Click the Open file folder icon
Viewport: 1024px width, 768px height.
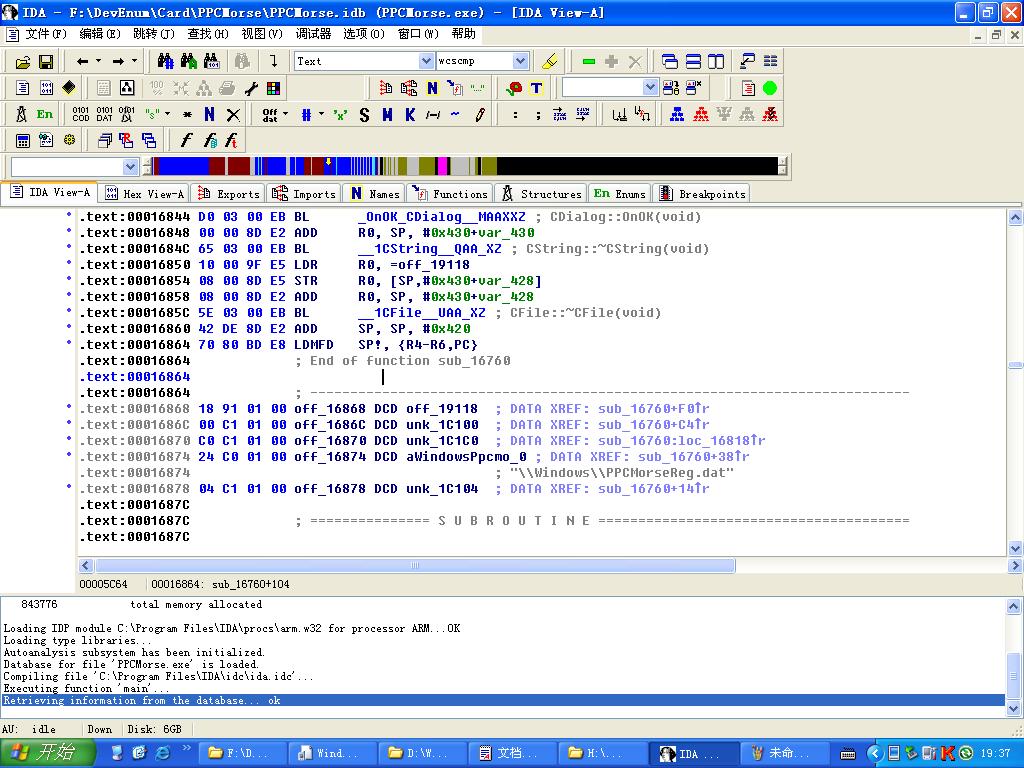pos(22,61)
